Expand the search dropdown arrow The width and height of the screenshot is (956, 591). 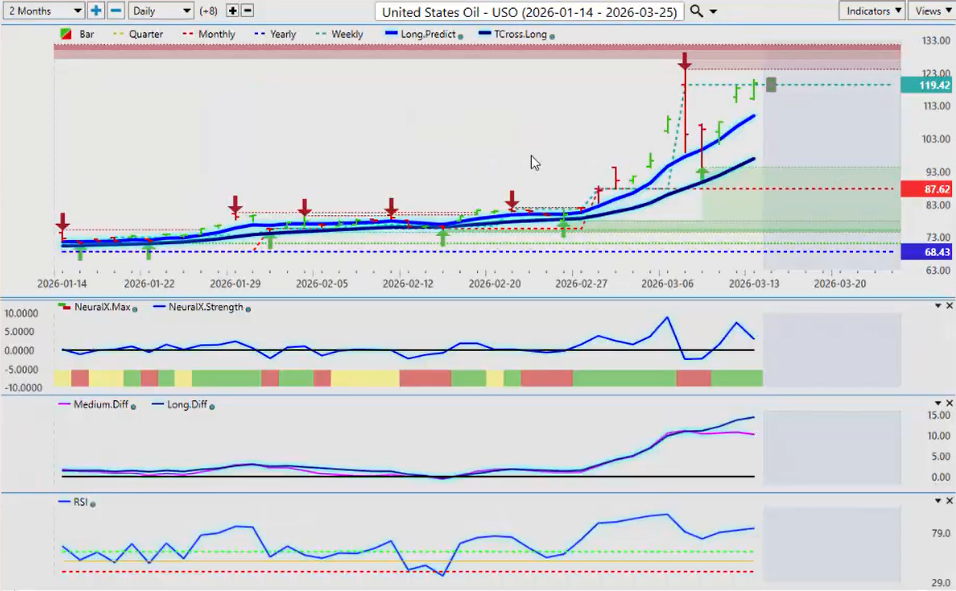tap(713, 11)
